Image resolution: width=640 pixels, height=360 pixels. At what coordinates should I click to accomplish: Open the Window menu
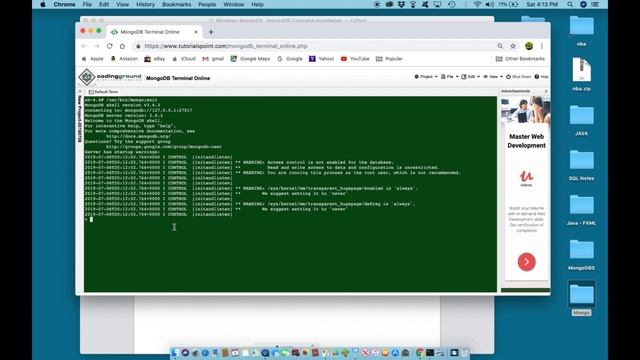(x=233, y=4)
